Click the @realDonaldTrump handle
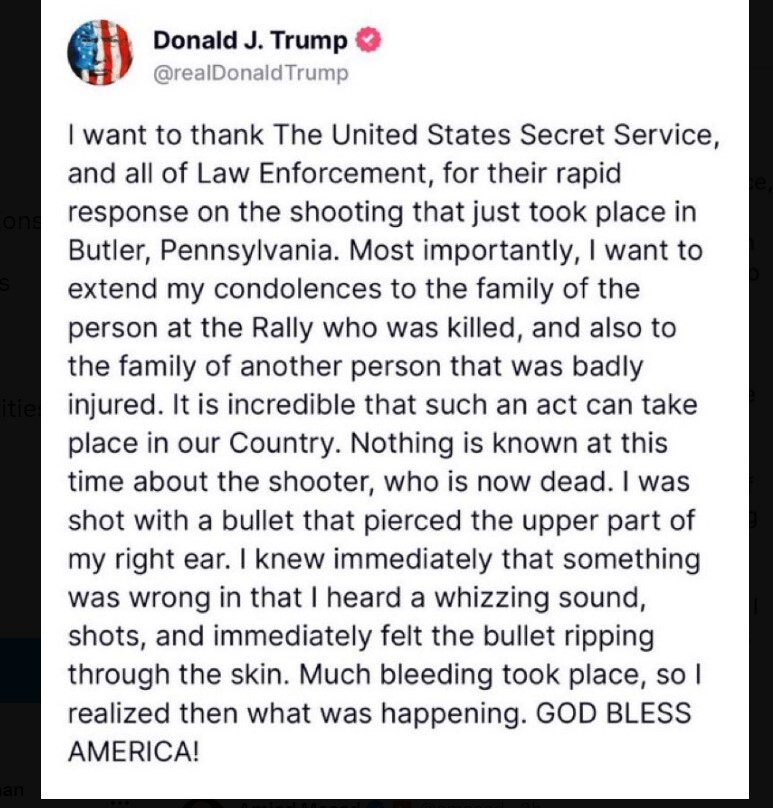Viewport: 773px width, 808px height. (251, 73)
